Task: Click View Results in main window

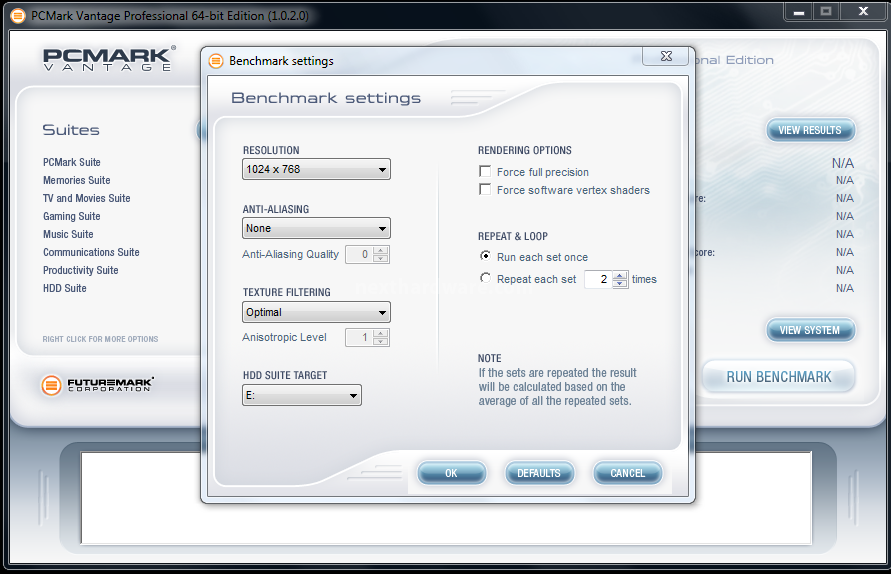Action: point(810,130)
